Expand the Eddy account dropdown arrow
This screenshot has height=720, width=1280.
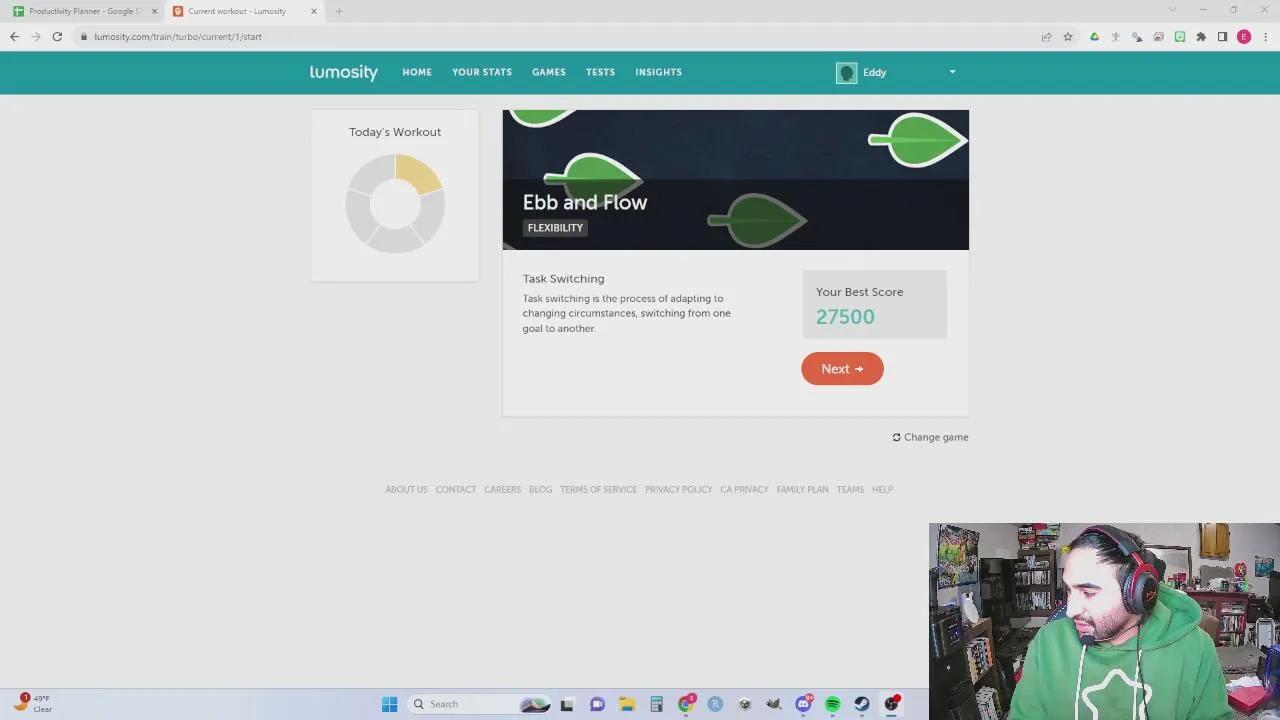952,72
